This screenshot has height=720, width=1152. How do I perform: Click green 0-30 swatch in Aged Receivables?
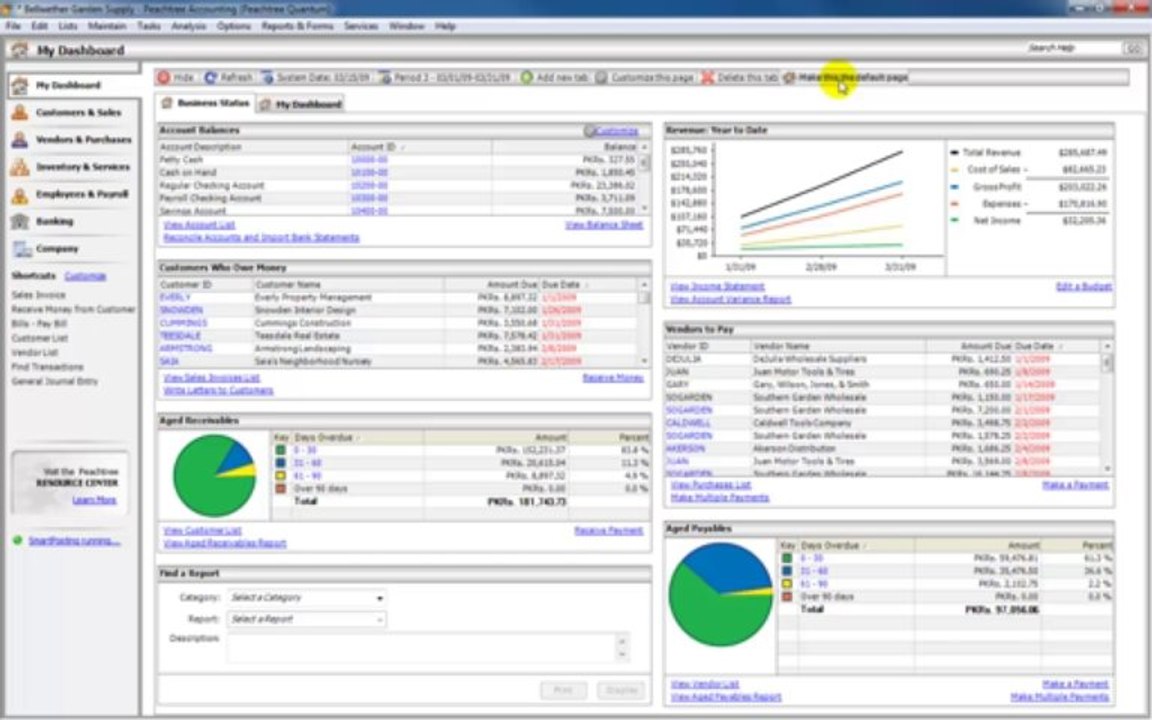click(281, 450)
